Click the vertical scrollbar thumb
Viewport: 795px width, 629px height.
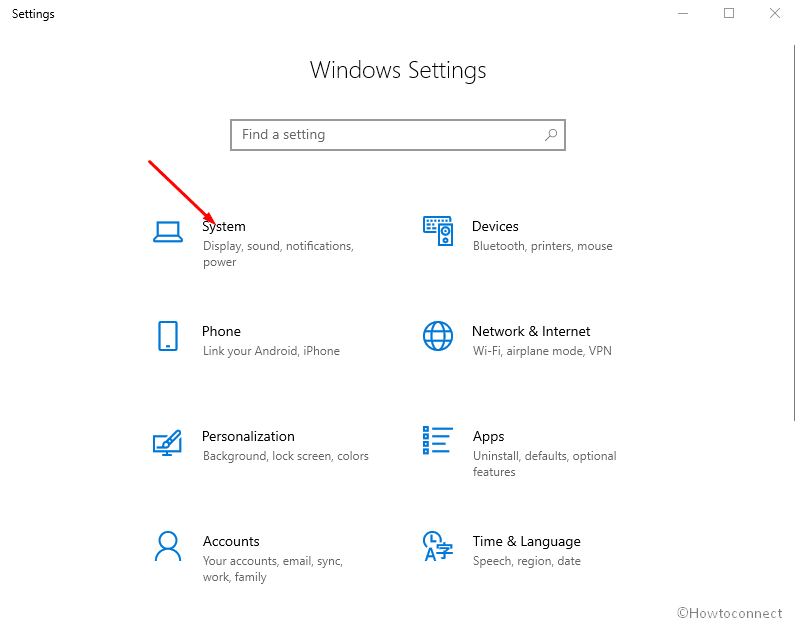(793, 233)
